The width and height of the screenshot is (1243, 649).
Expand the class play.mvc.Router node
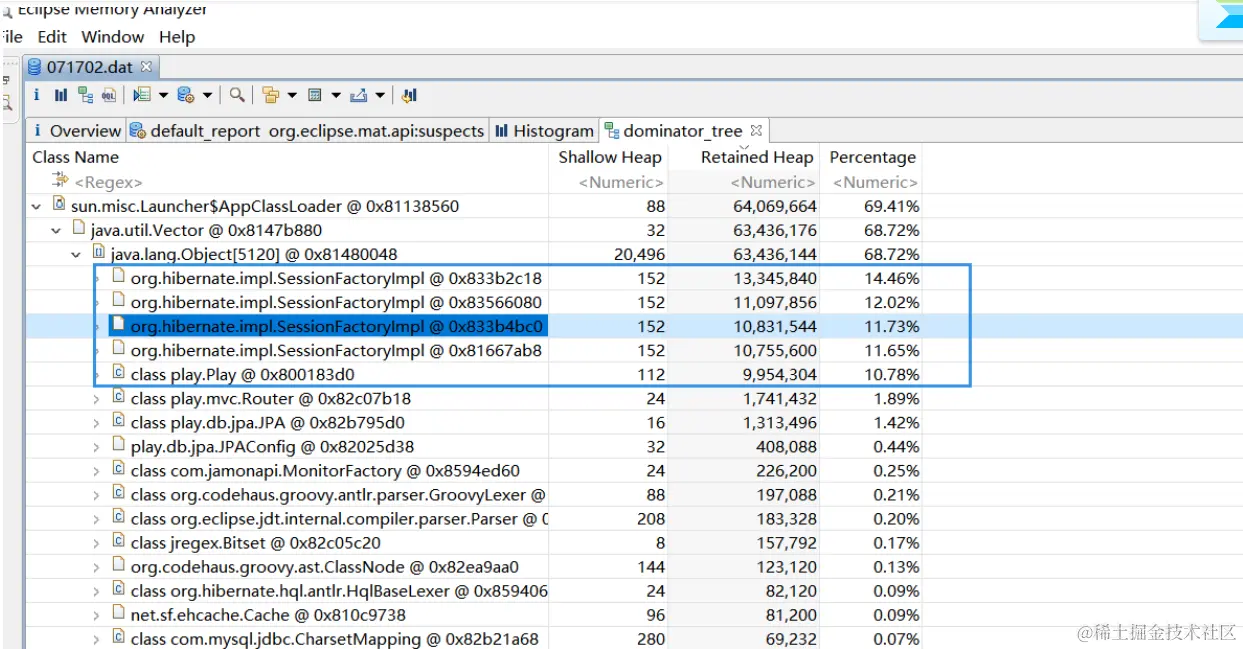click(97, 399)
